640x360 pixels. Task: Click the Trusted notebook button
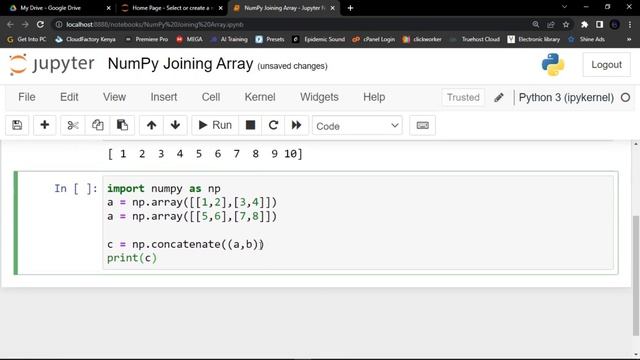[x=463, y=98]
